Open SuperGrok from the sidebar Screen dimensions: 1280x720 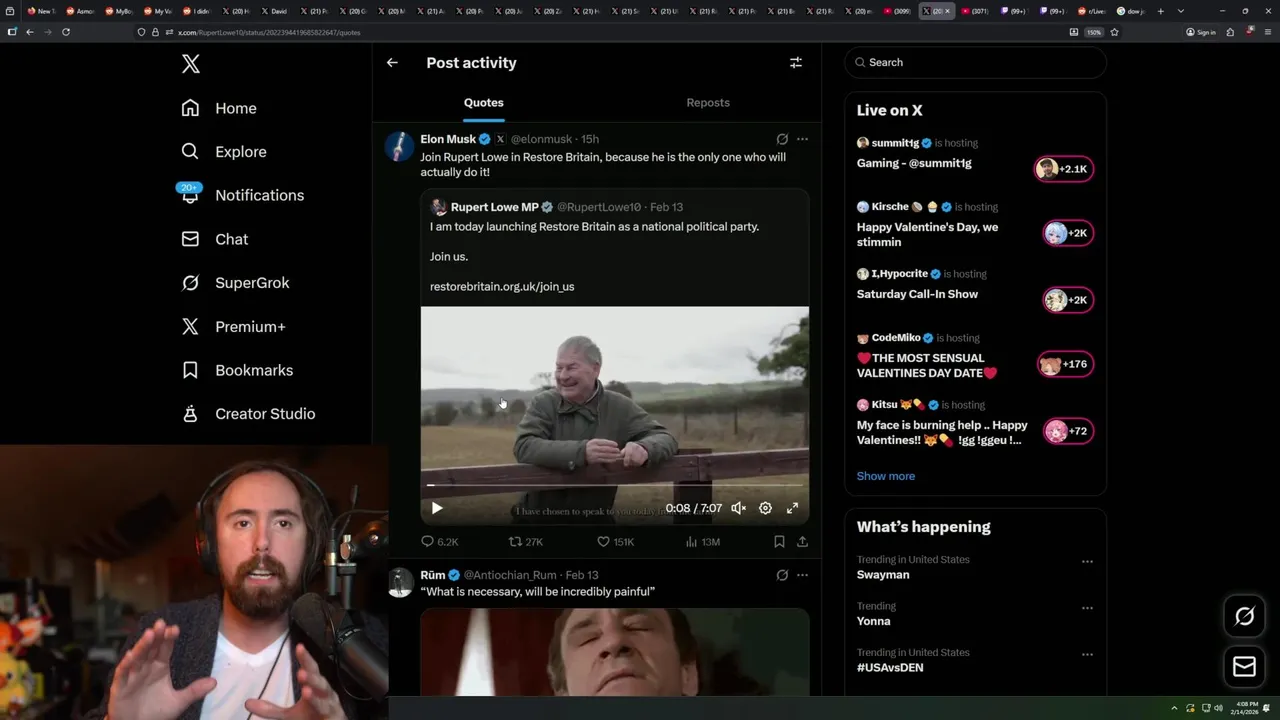235,283
